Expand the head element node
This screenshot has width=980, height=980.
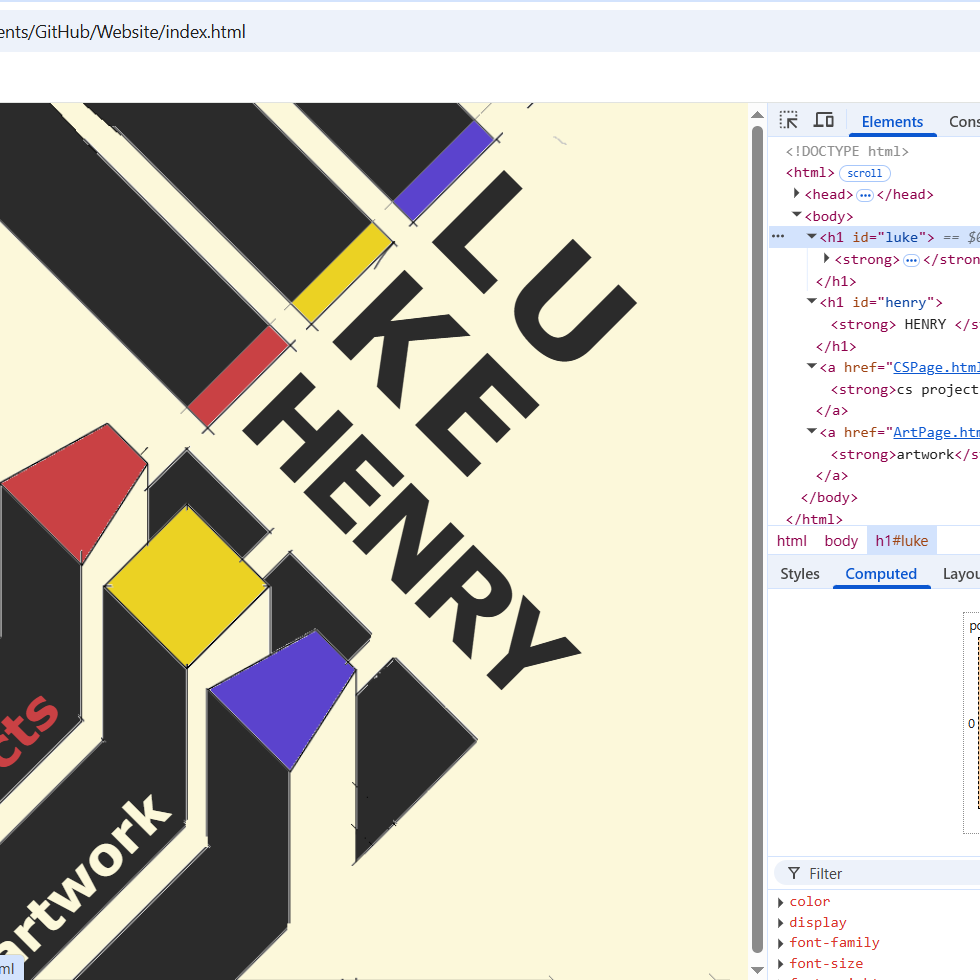[797, 194]
